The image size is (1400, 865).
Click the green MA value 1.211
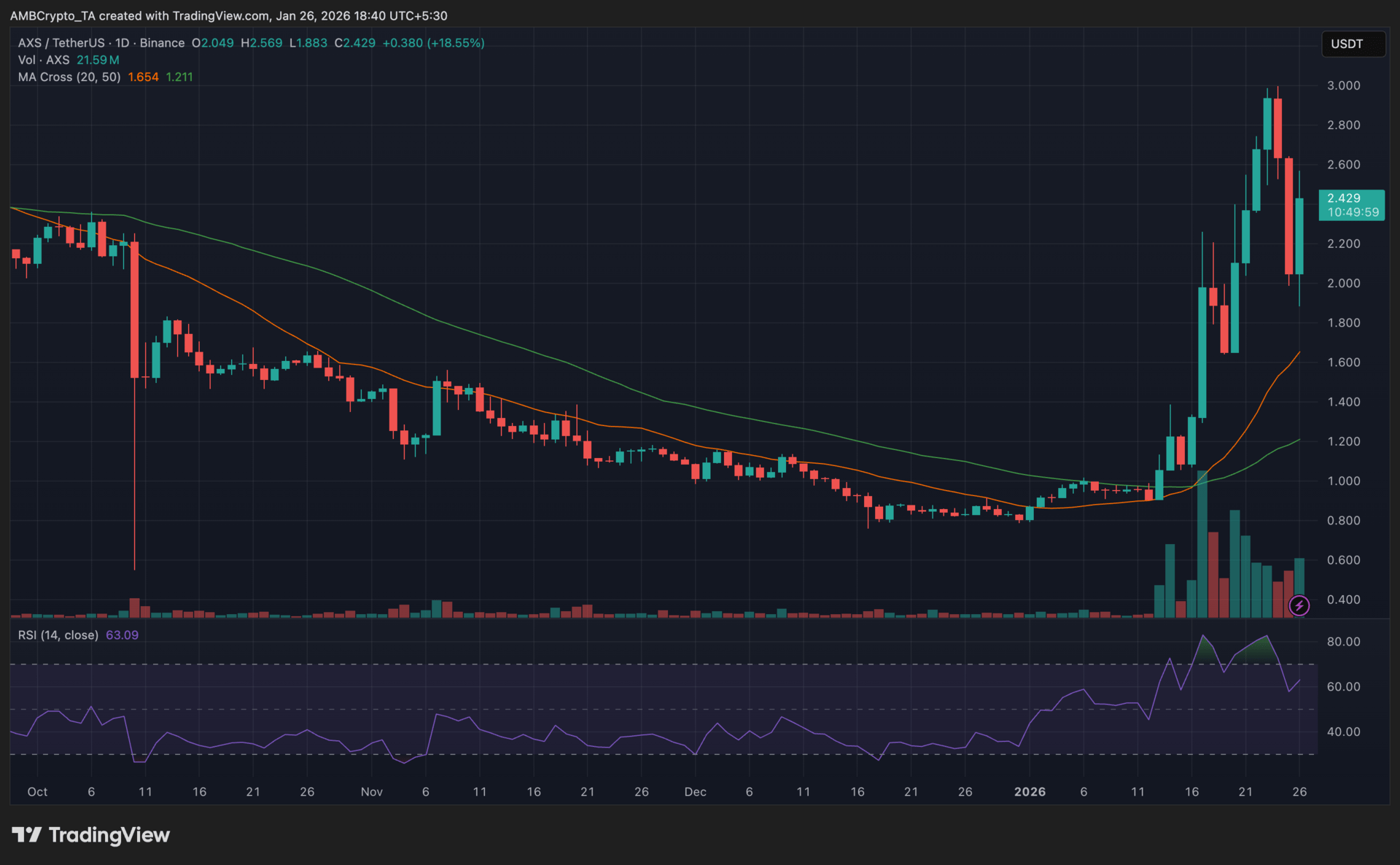pos(179,77)
